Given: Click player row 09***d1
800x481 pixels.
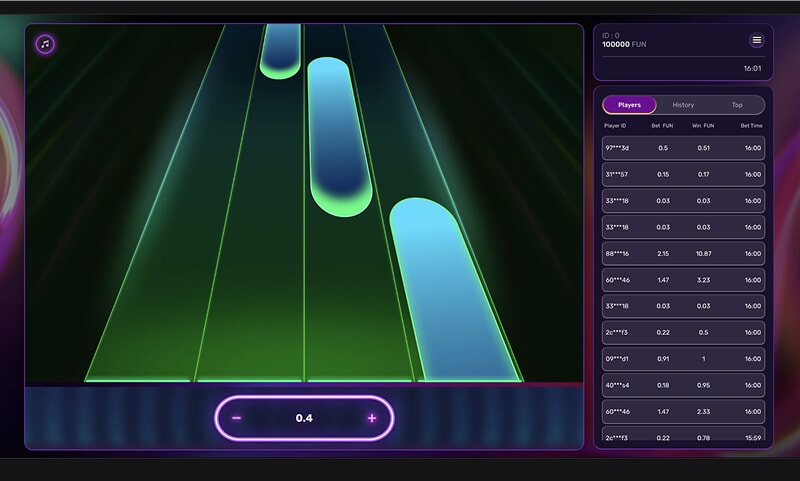Looking at the screenshot, I should (683, 358).
